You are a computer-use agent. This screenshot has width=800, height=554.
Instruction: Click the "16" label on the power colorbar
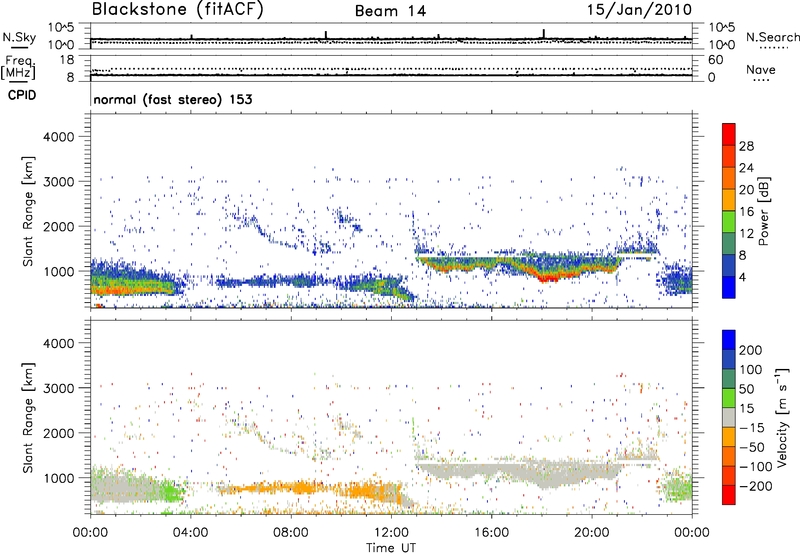(x=746, y=212)
